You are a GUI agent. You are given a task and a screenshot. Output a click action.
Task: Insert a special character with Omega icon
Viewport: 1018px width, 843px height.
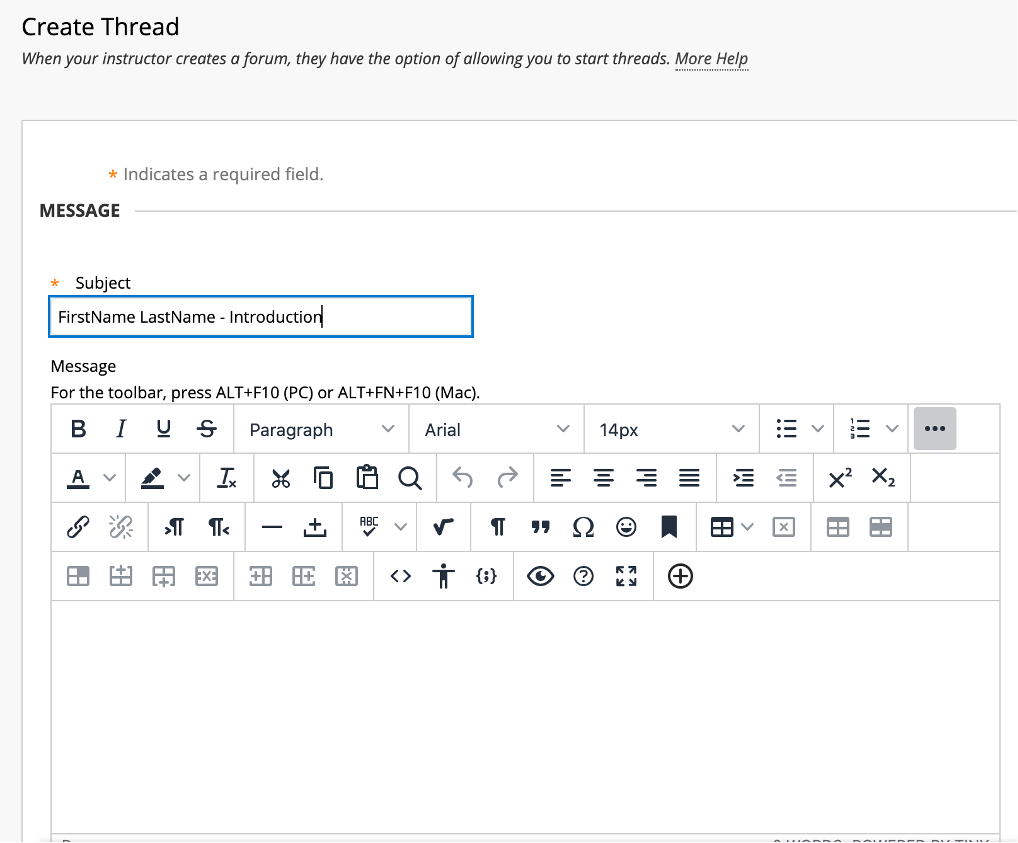pos(583,527)
